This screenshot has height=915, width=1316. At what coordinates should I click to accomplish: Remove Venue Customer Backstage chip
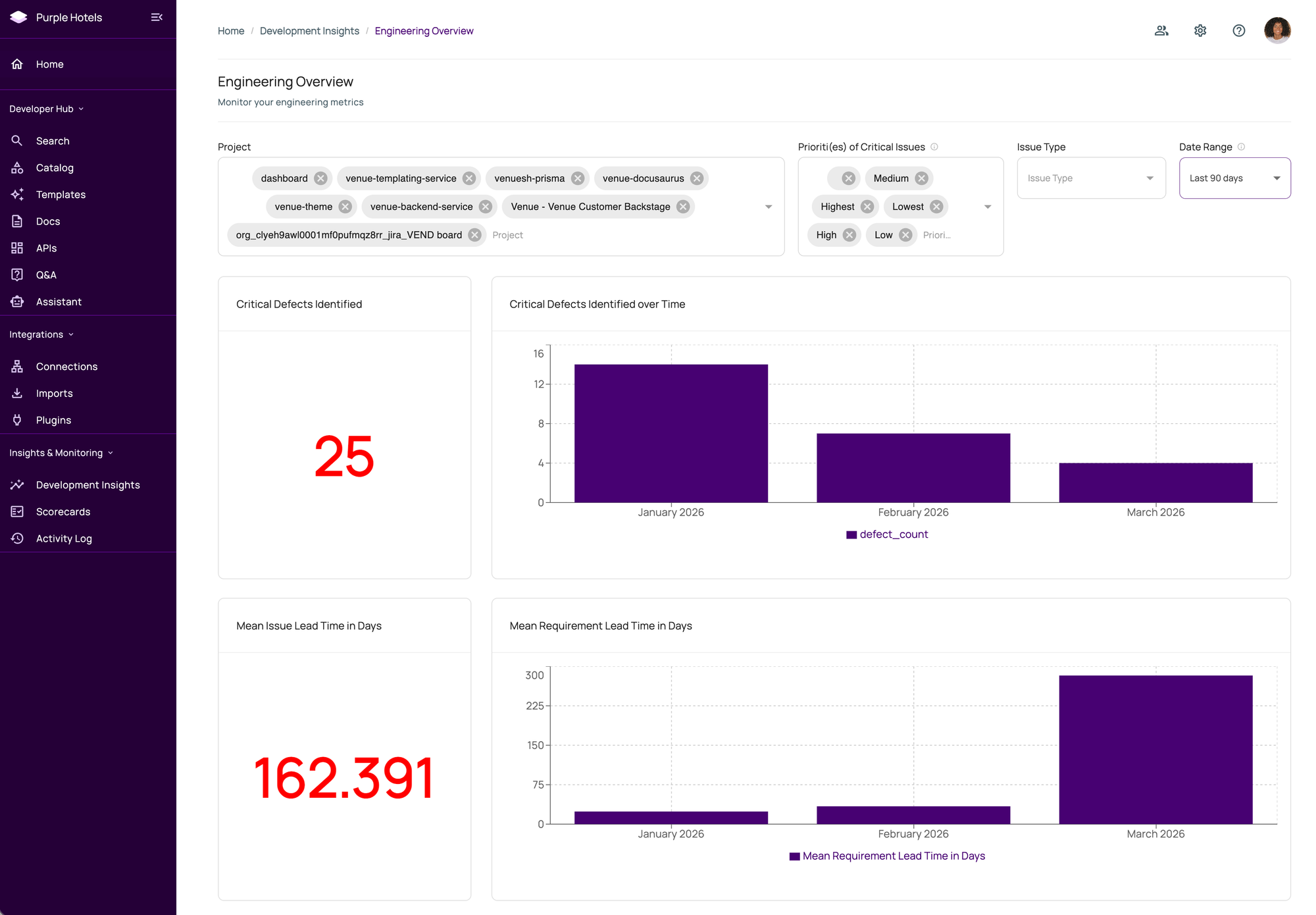pyautogui.click(x=683, y=207)
